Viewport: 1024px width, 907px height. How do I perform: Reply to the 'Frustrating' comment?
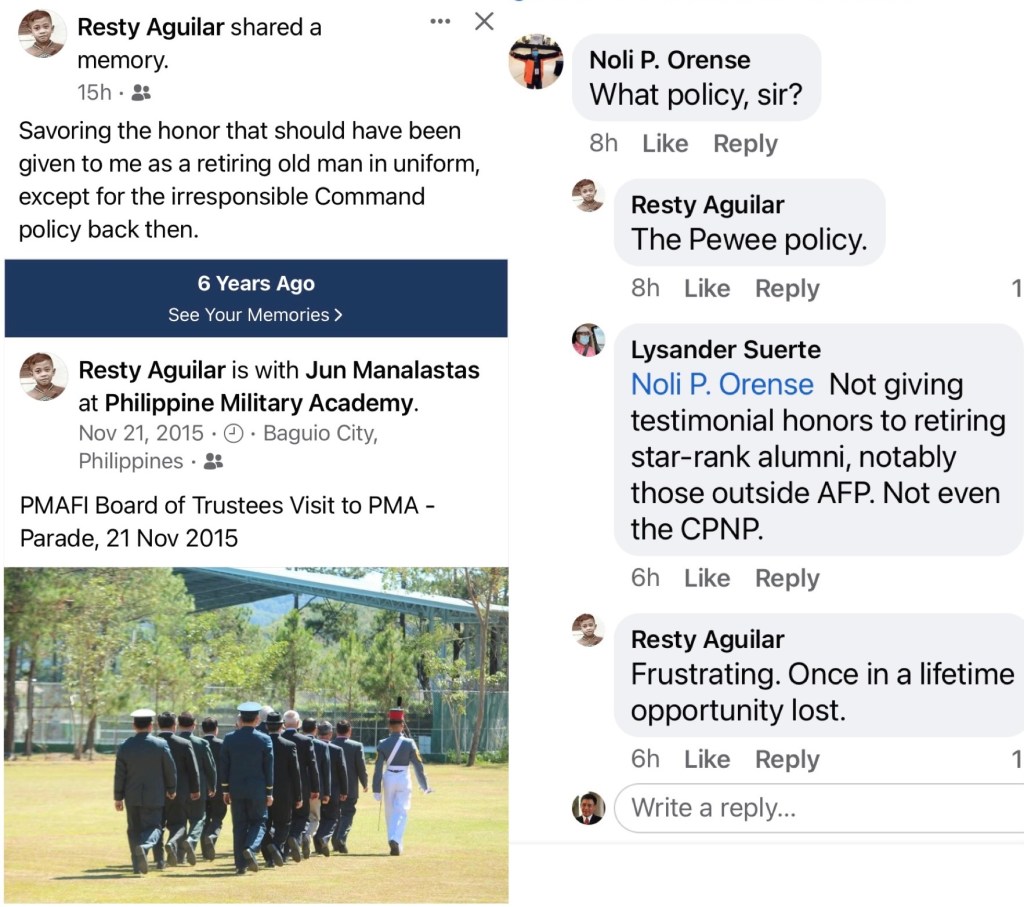tap(787, 760)
